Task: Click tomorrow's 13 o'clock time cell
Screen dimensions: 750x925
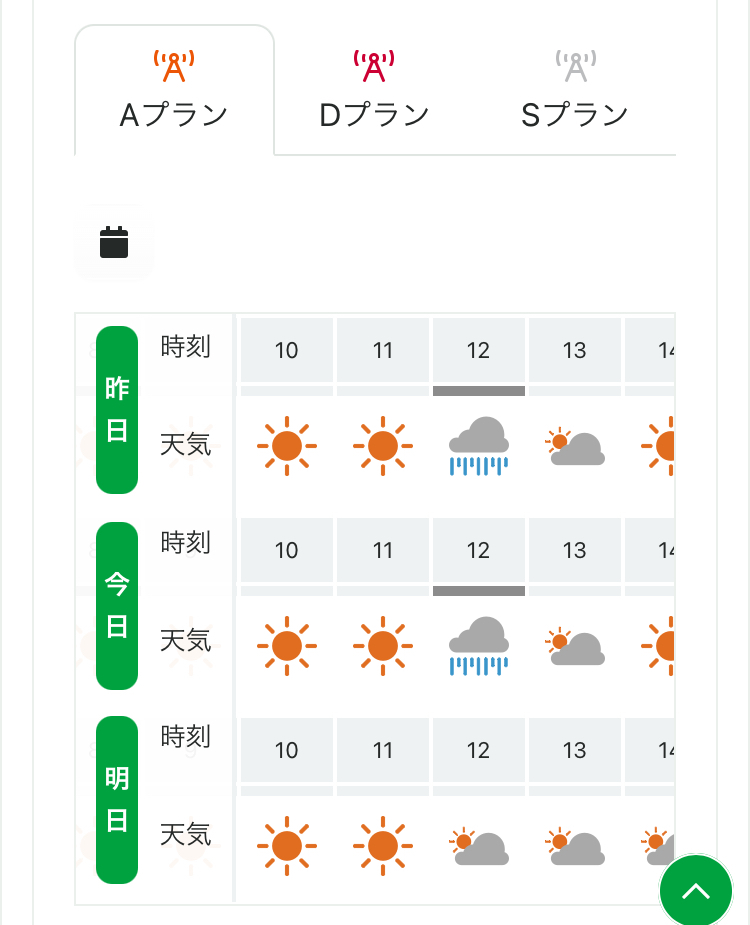Action: [x=574, y=750]
